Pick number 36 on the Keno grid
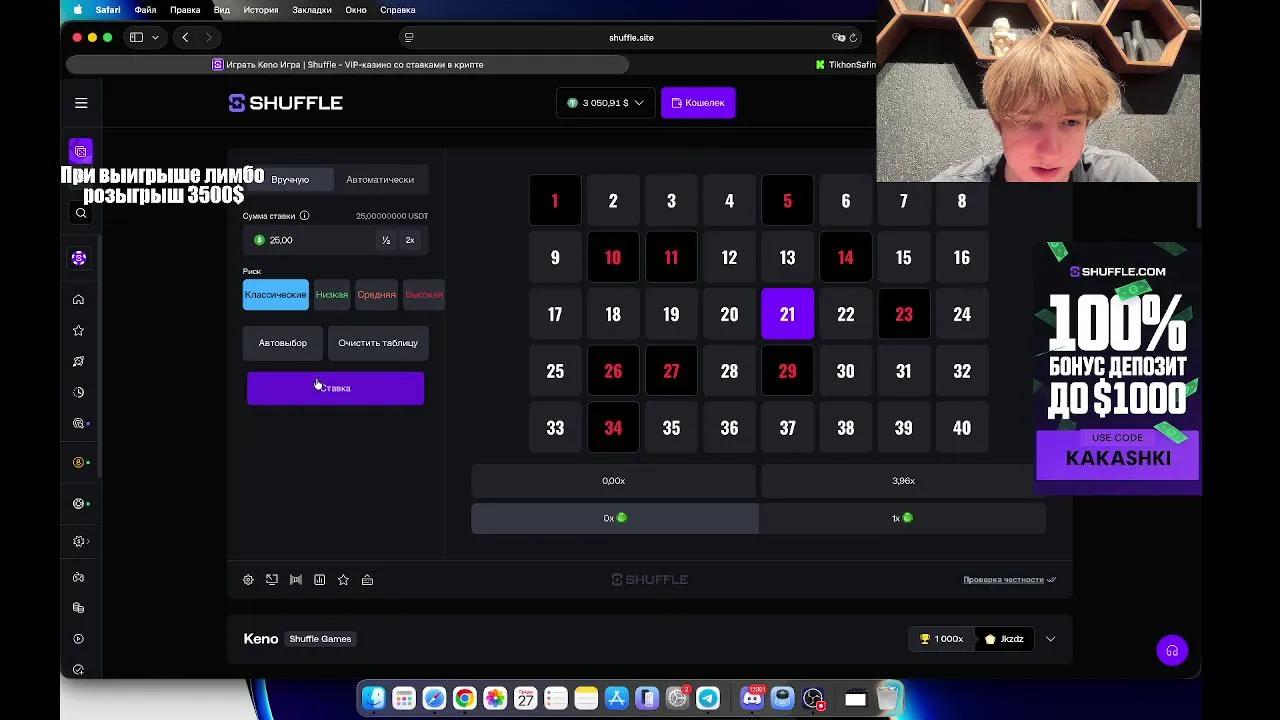This screenshot has height=720, width=1280. tap(730, 428)
